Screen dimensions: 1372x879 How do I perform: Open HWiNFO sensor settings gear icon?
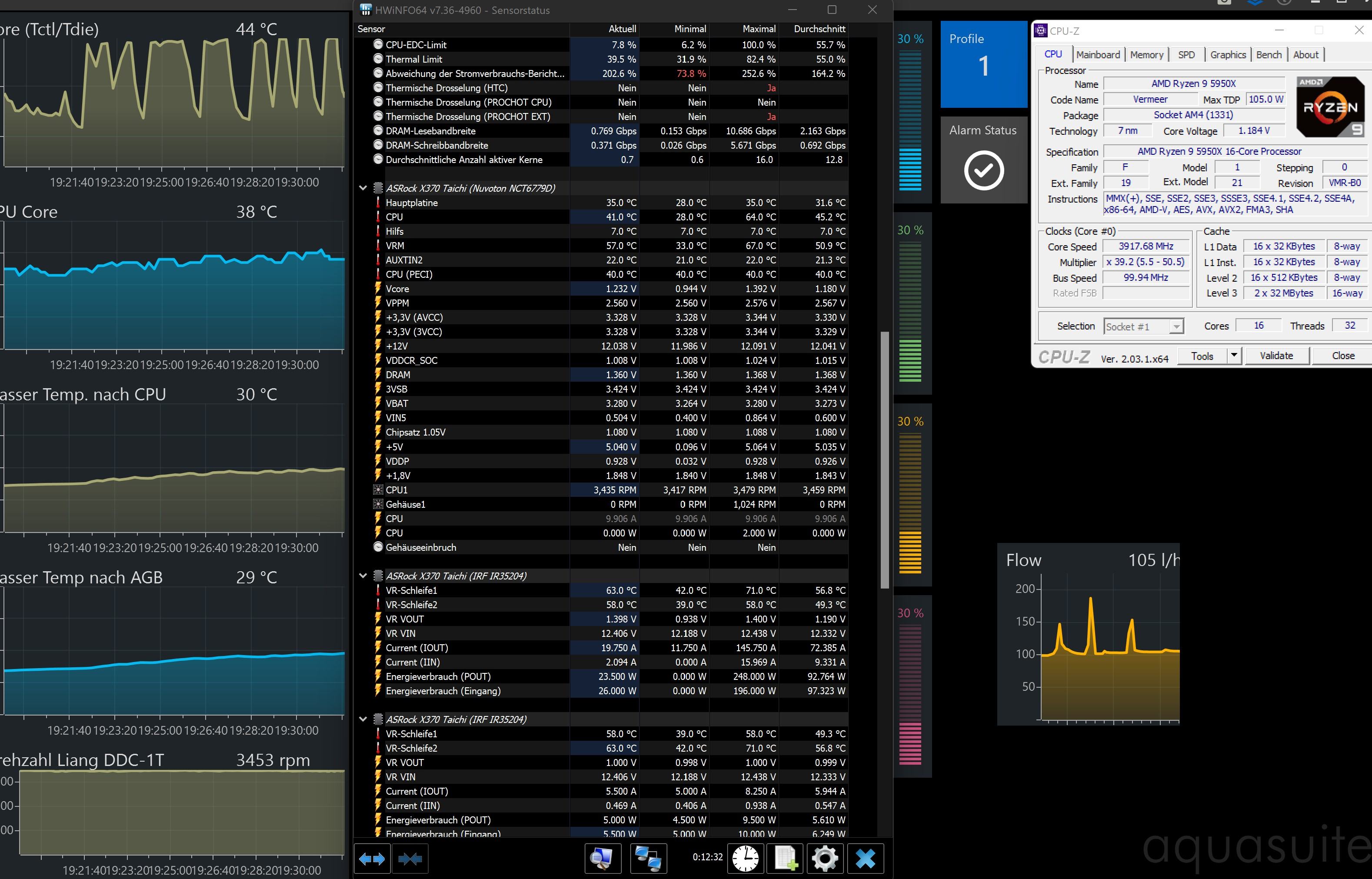point(825,859)
